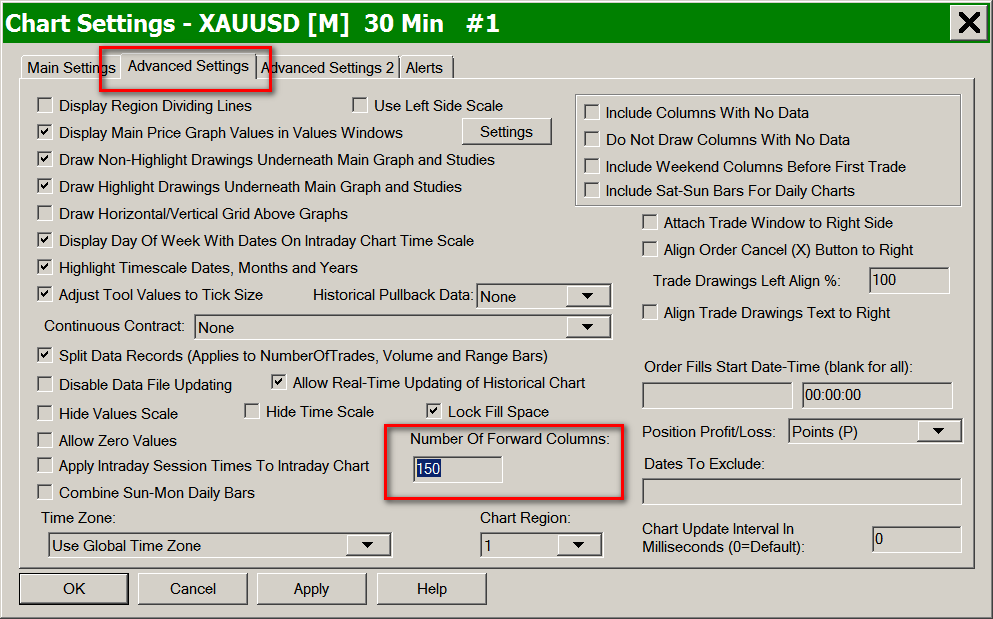
Task: Enable Attach Trade Window to Right Side
Action: [x=650, y=222]
